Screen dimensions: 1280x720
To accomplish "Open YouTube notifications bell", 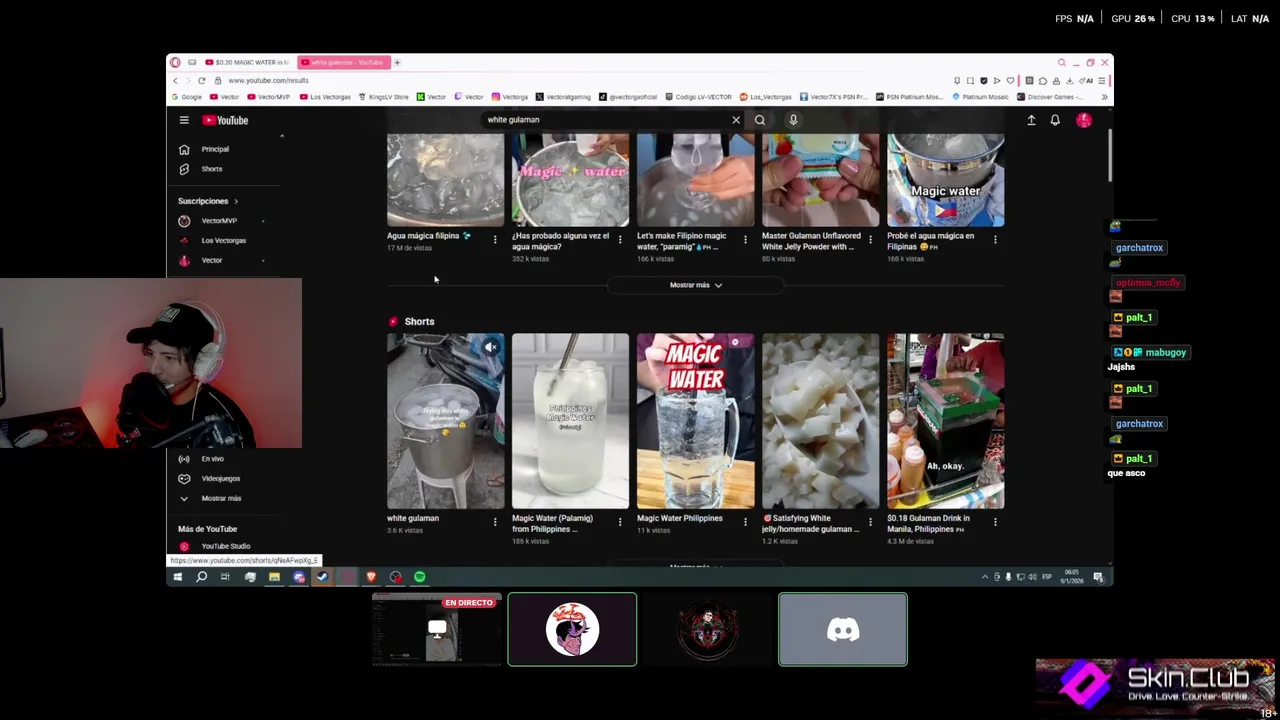I will (x=1055, y=120).
